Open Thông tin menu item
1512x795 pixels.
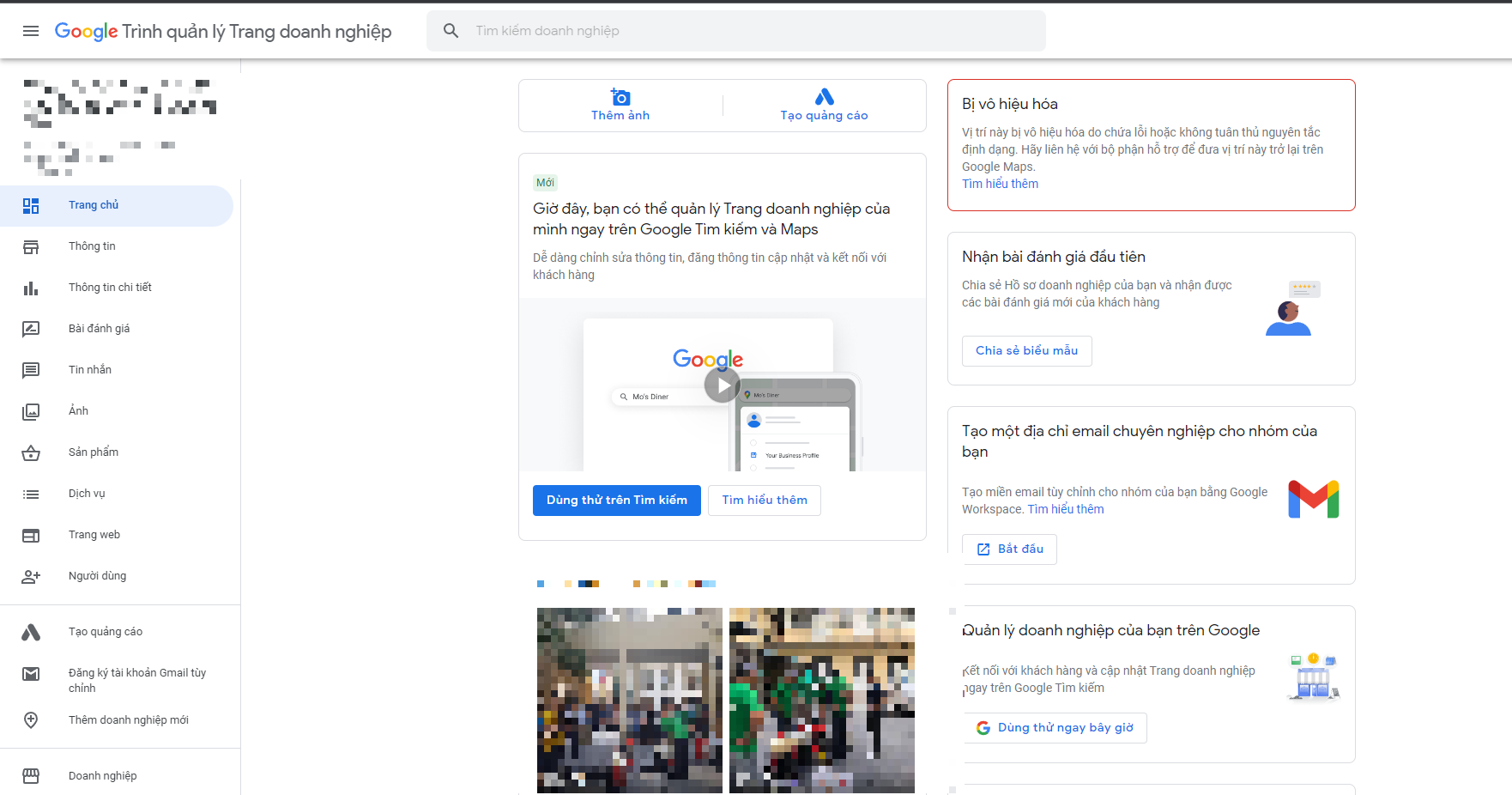(117, 247)
